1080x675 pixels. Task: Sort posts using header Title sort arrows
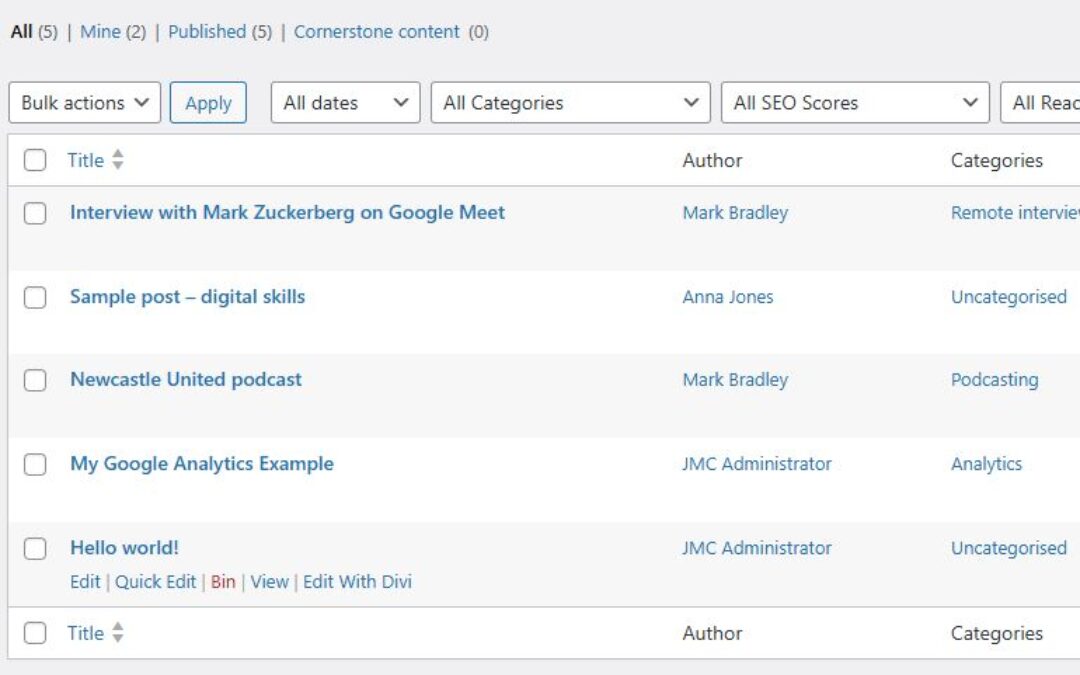[118, 160]
